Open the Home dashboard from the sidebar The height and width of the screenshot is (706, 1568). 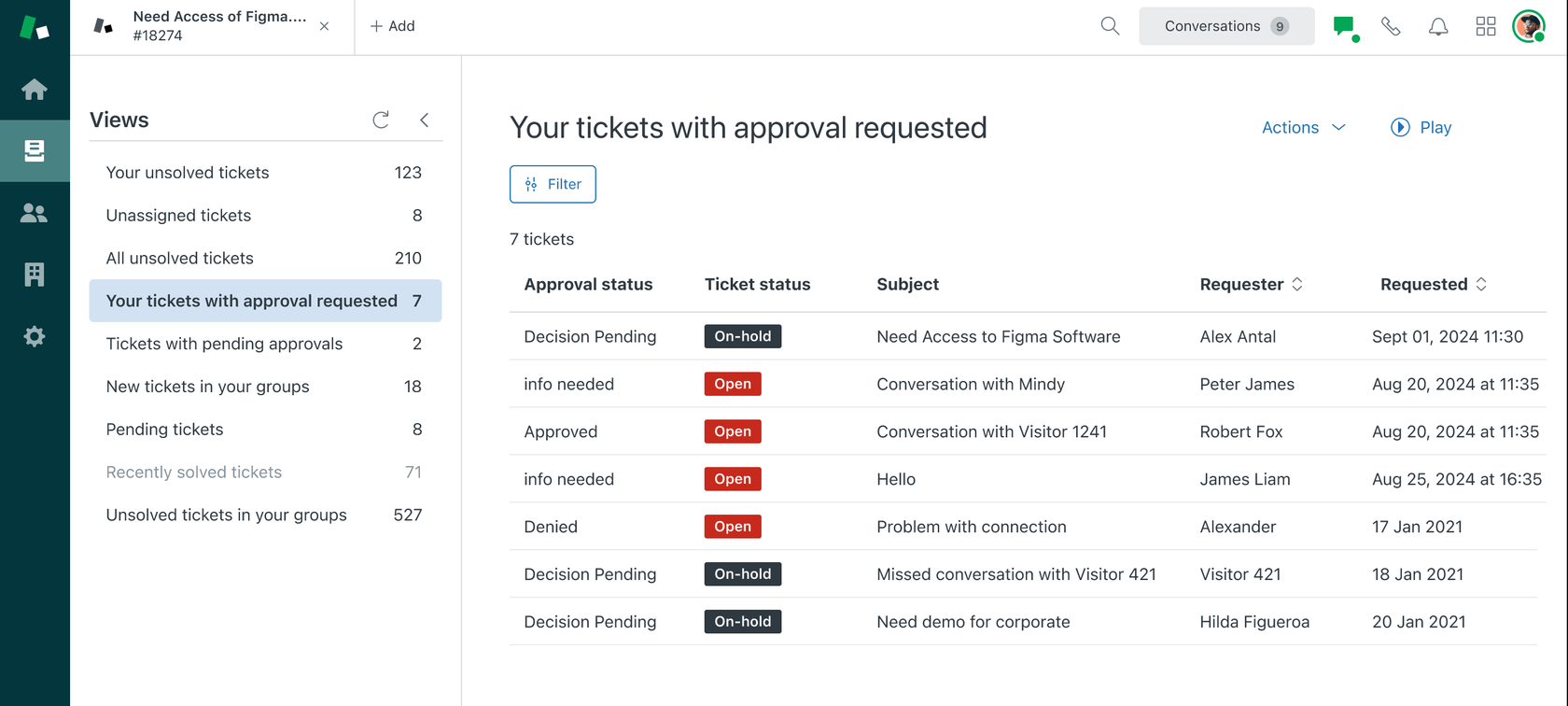(35, 89)
